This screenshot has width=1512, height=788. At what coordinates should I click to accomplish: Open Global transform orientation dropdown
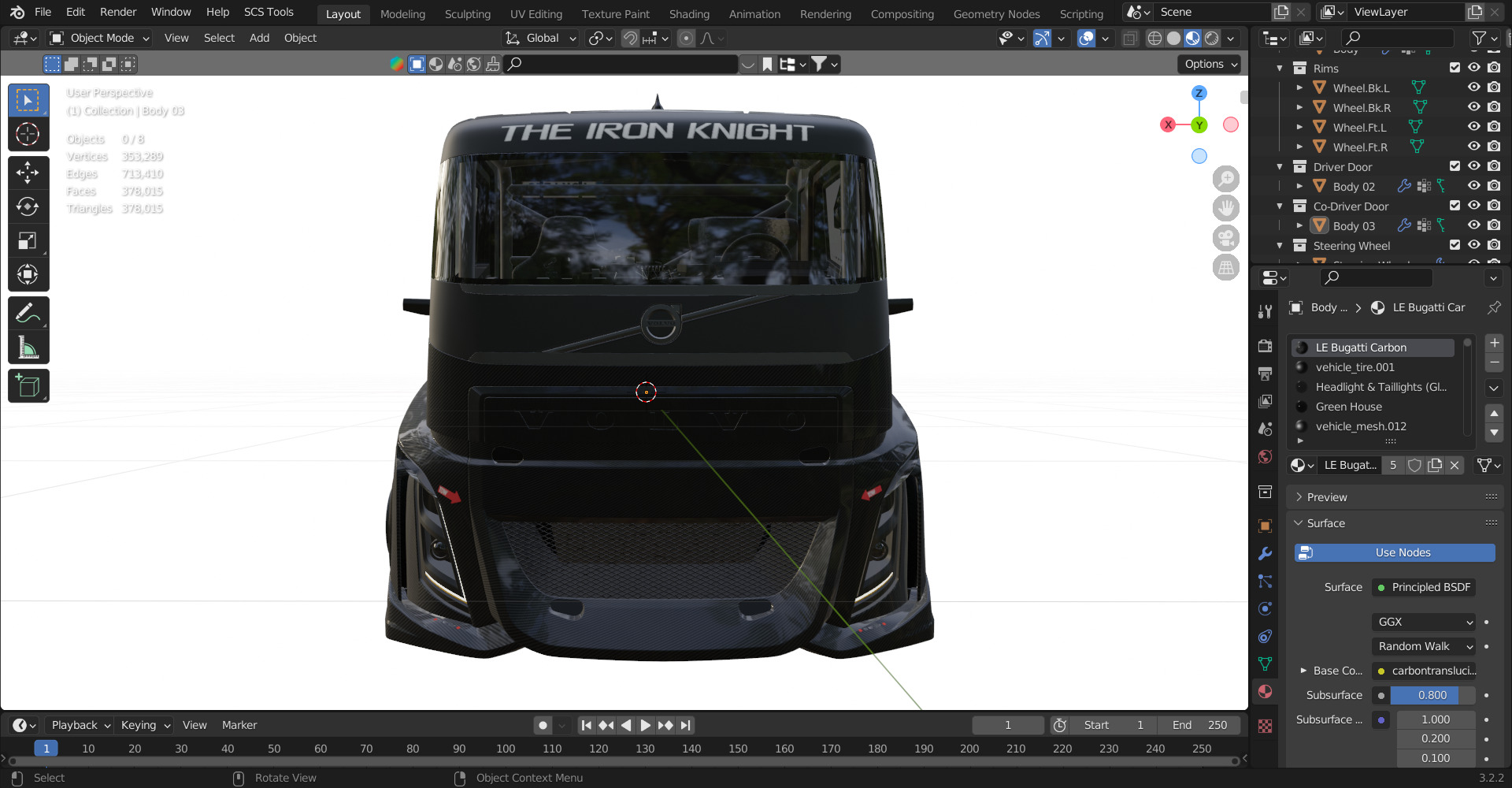[542, 38]
